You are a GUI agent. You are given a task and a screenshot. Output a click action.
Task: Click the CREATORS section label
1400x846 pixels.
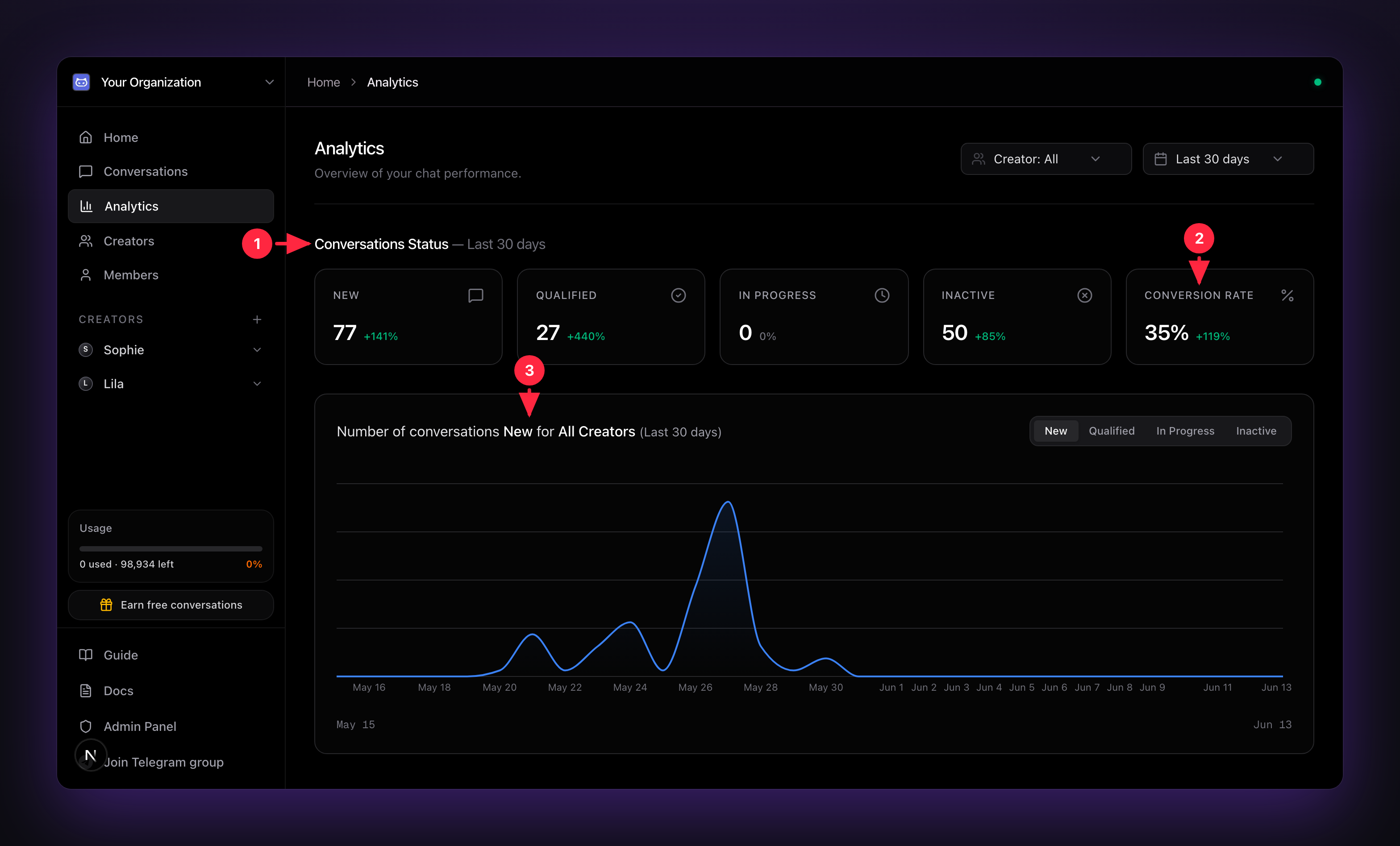tap(111, 319)
